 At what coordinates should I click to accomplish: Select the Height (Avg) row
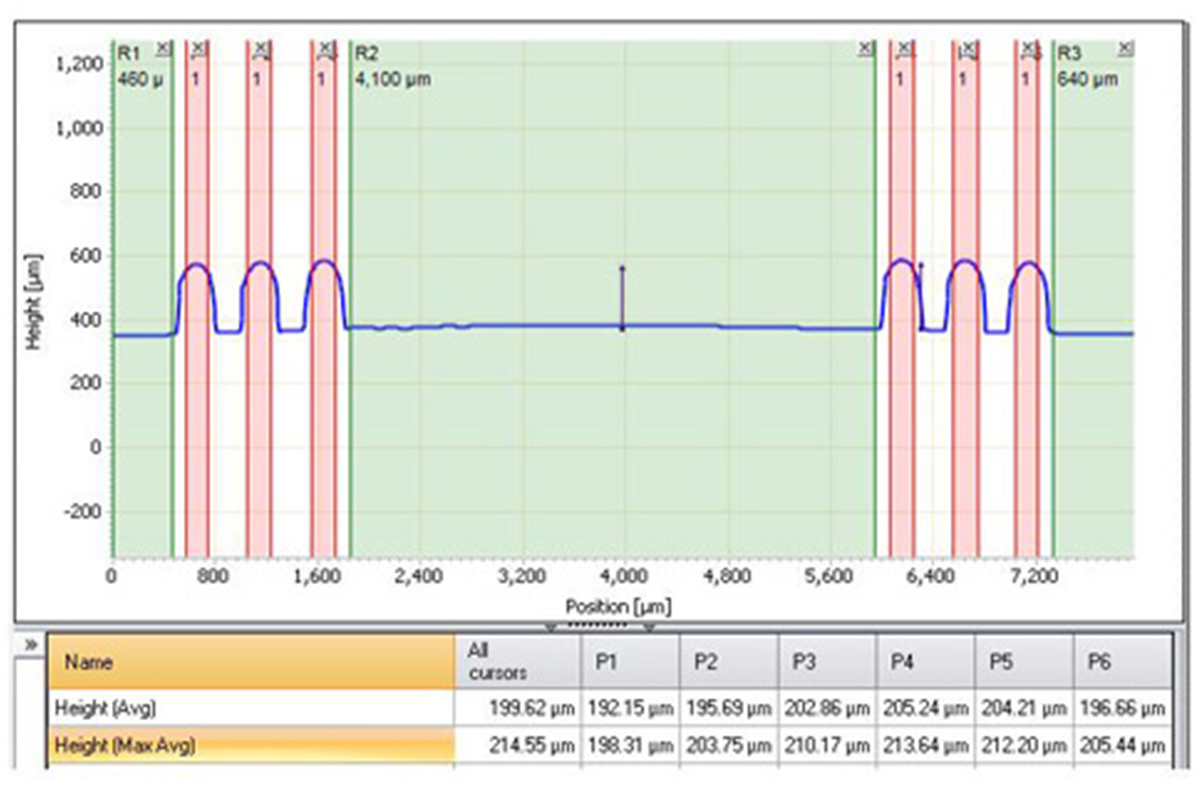click(250, 709)
